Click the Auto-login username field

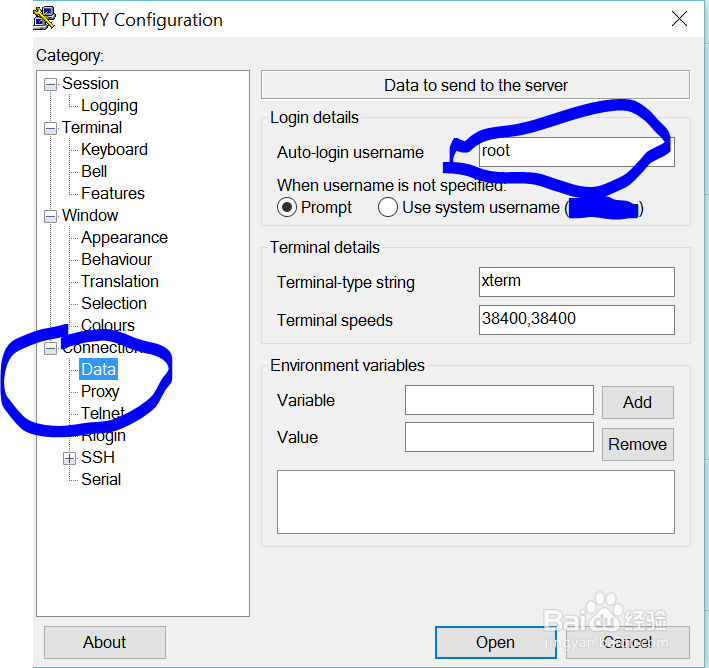point(577,152)
